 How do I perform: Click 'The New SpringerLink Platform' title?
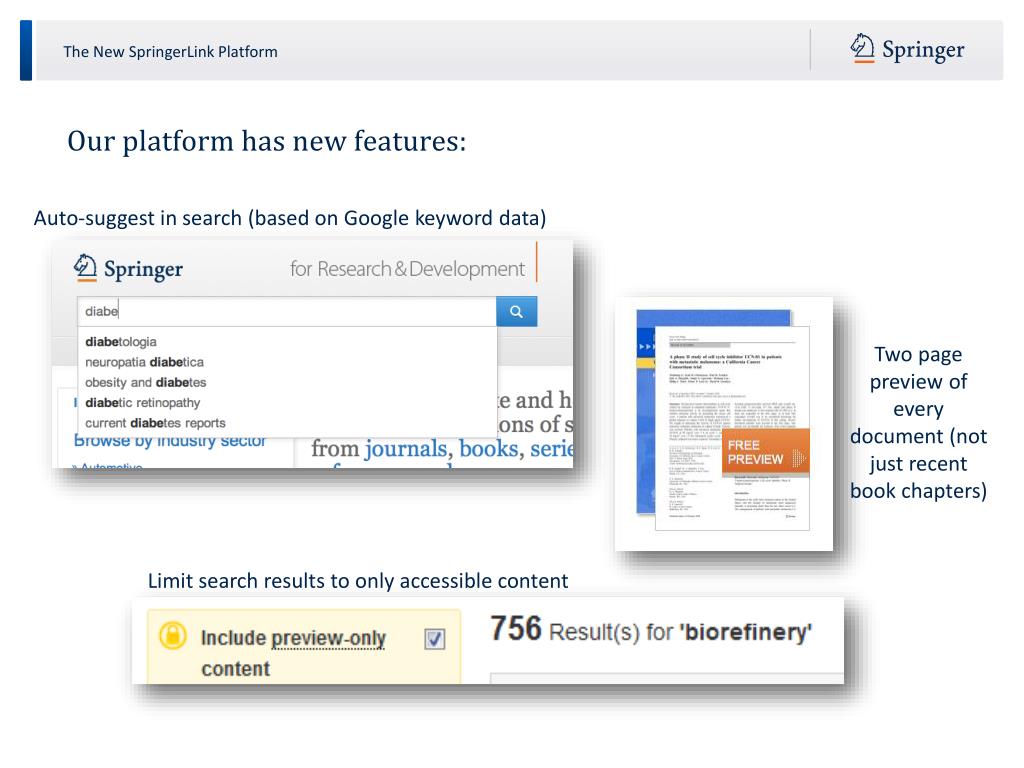click(x=170, y=52)
